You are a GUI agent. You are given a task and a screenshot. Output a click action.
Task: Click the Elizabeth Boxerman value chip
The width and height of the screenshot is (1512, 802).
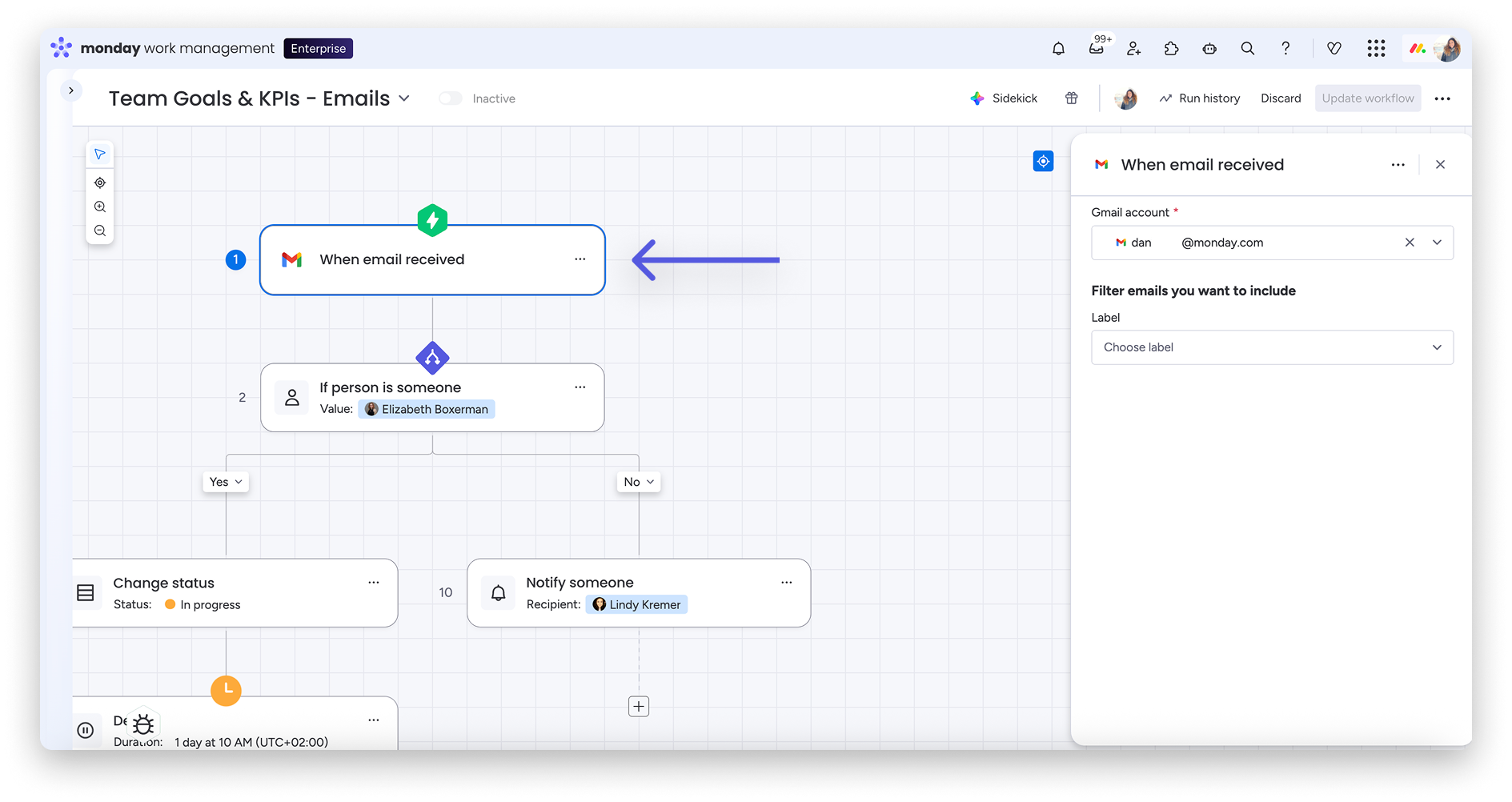click(x=427, y=409)
